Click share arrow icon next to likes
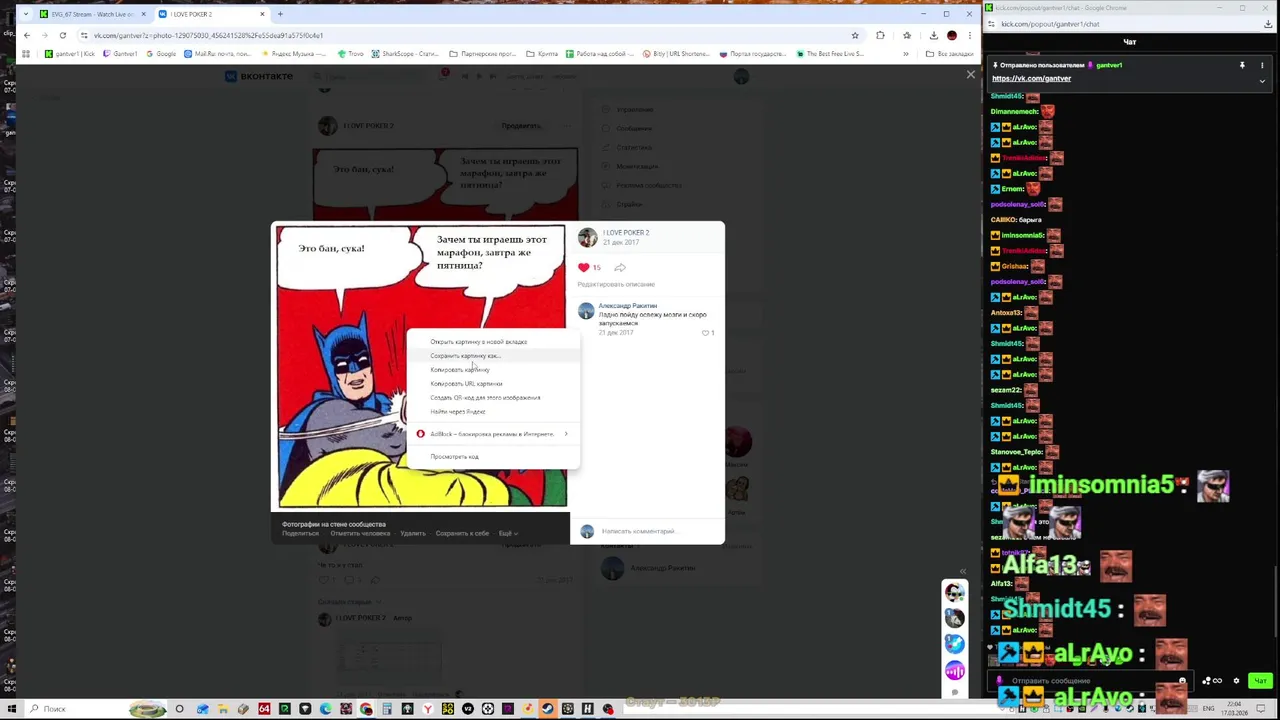 coord(620,267)
